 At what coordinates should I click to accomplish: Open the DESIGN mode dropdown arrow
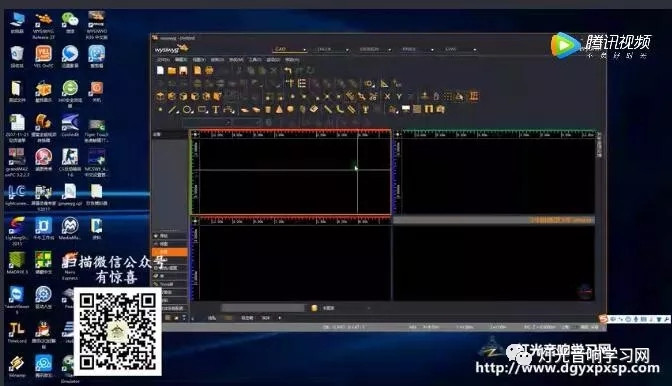389,50
